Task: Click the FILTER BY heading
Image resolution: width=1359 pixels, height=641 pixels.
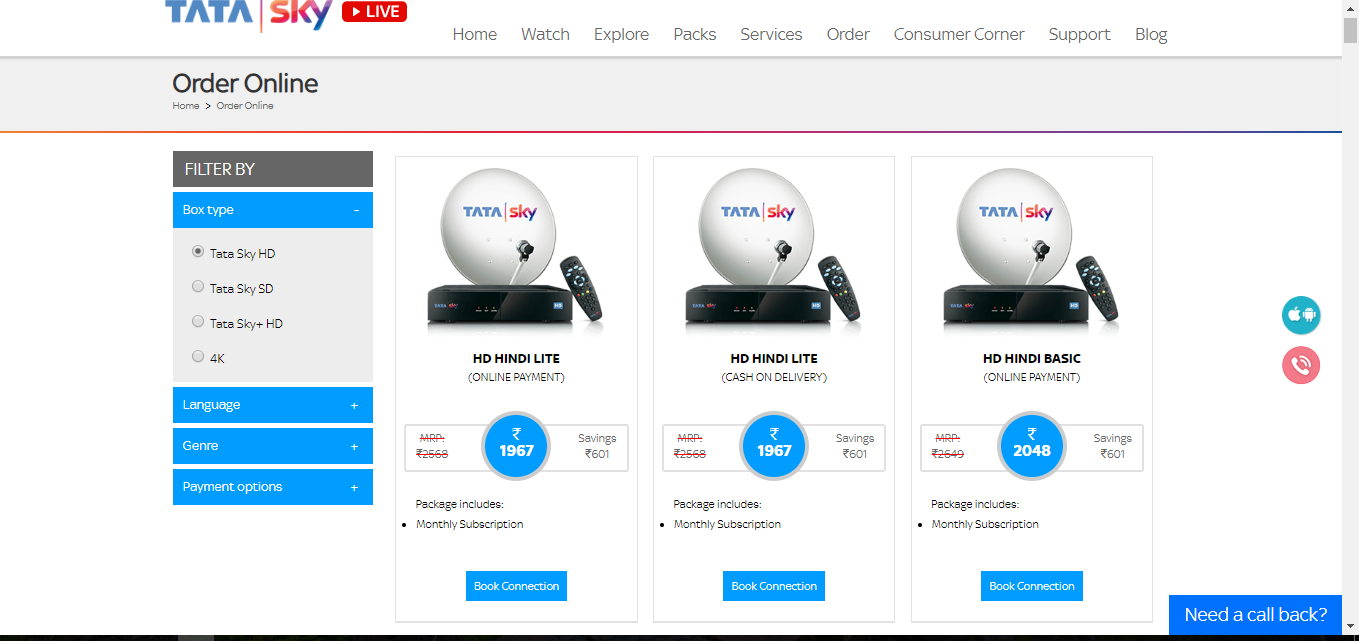Action: pos(220,169)
